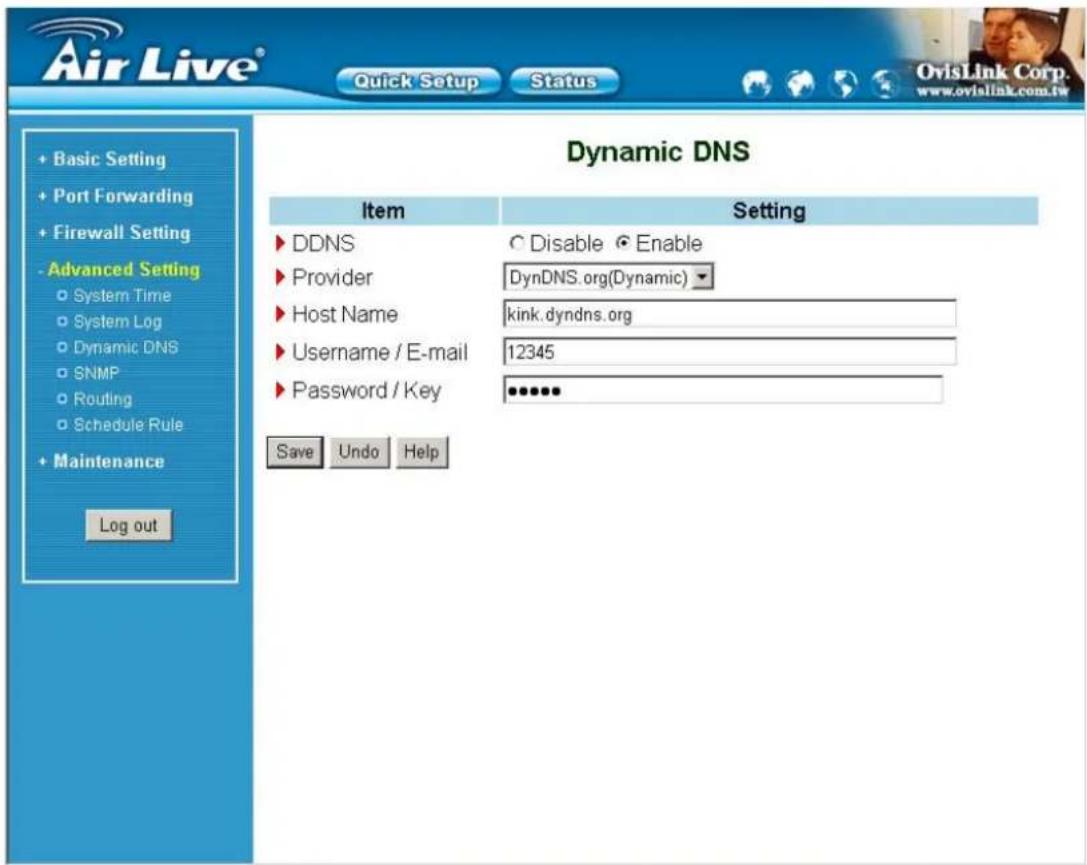Click the first globe icon in header
Viewport: 1087px width, 865px height.
756,84
